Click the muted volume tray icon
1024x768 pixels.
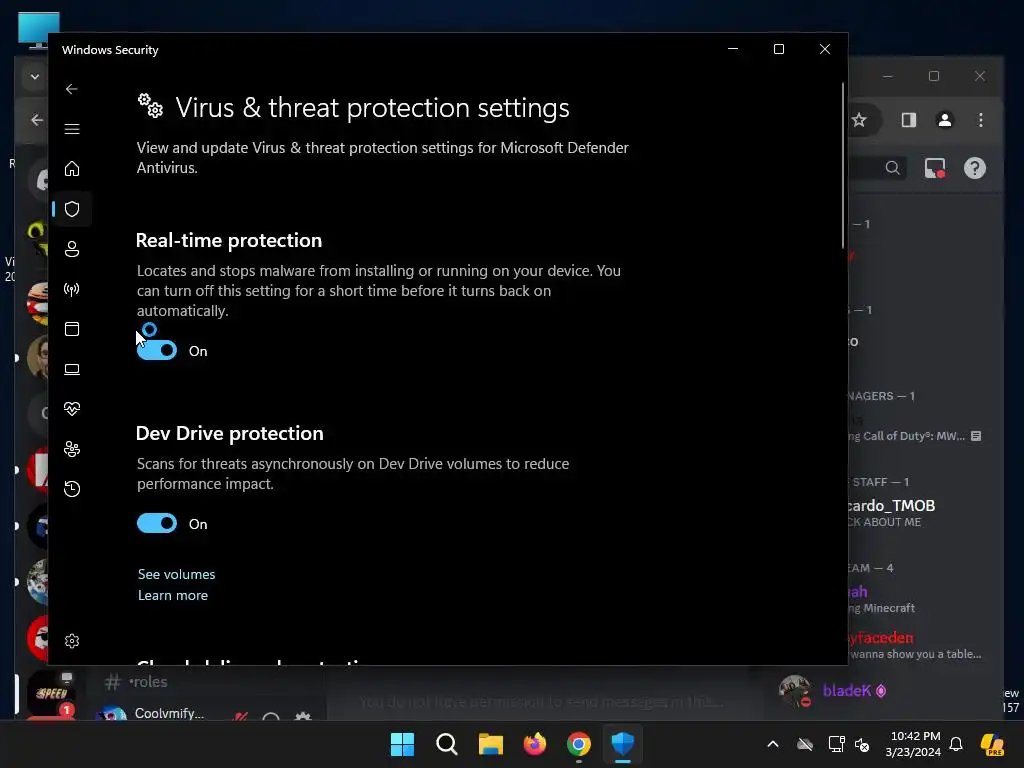(x=863, y=744)
